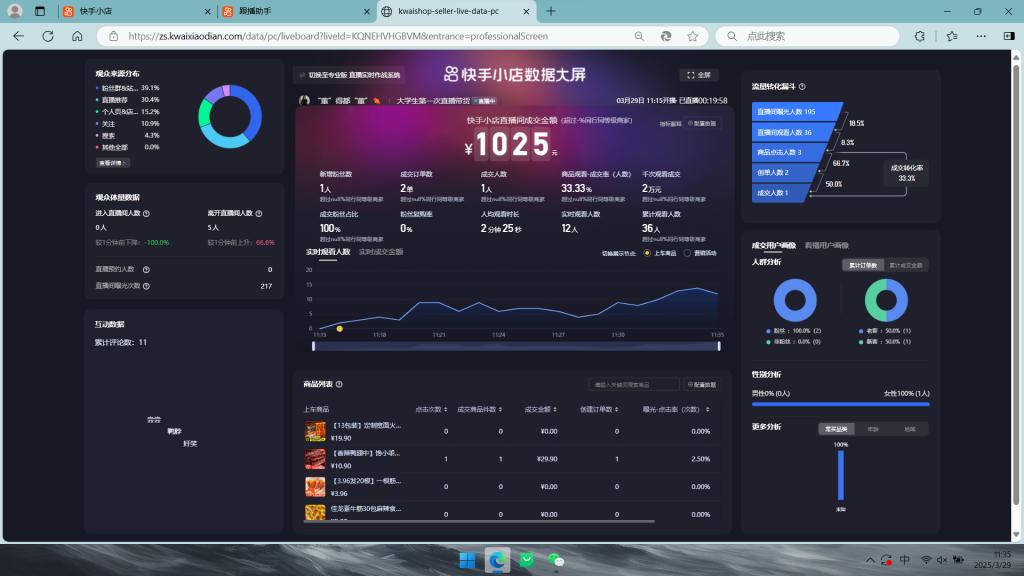Sort product list by 点击次数 column
Image resolution: width=1024 pixels, height=576 pixels.
[432, 409]
